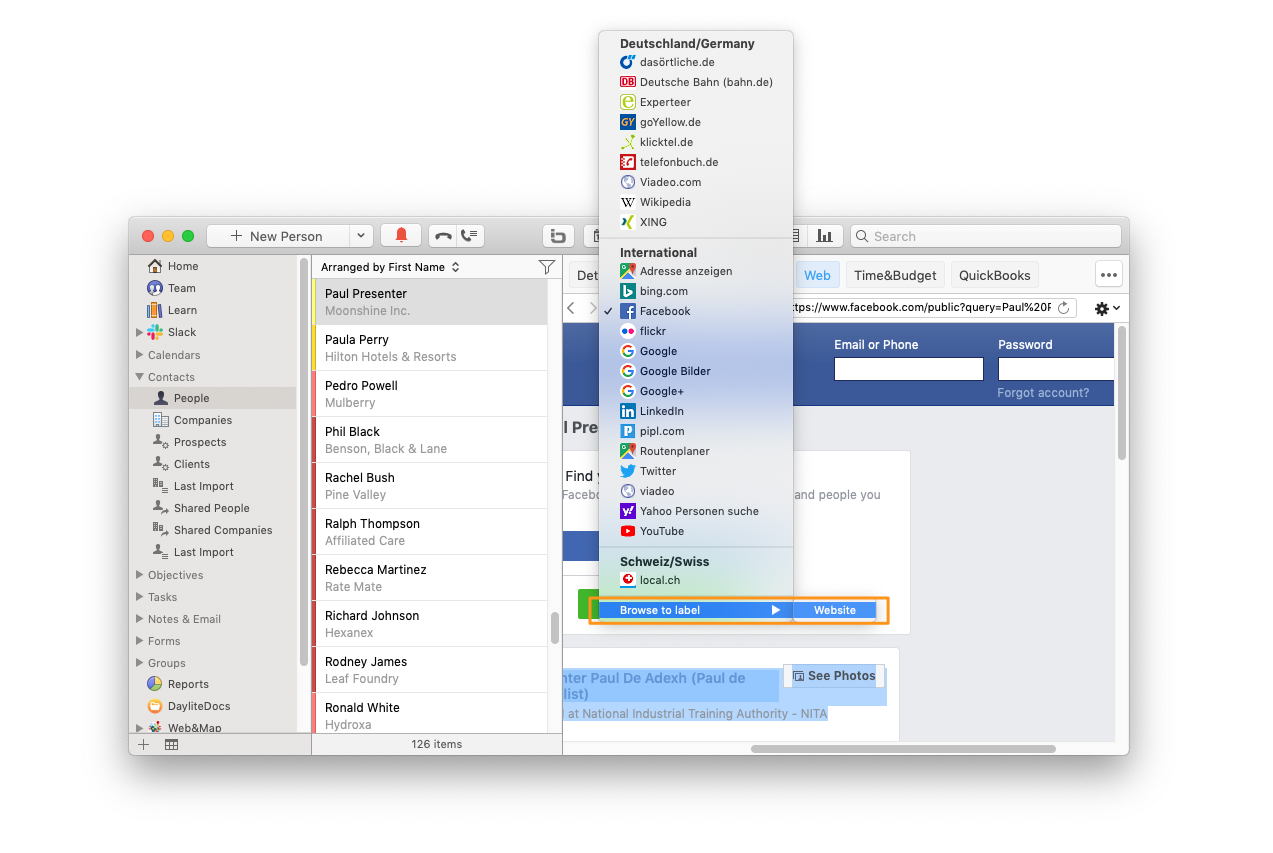Expand the Notes & Email section
Image resolution: width=1273 pixels, height=853 pixels.
coord(140,619)
